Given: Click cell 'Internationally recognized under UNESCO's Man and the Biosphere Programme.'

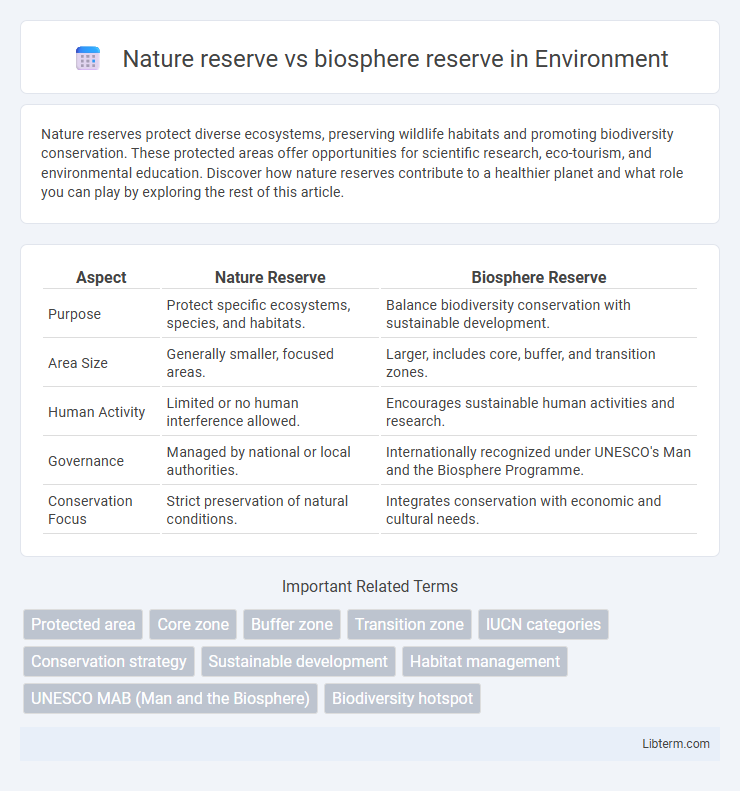Looking at the screenshot, I should (x=539, y=461).
